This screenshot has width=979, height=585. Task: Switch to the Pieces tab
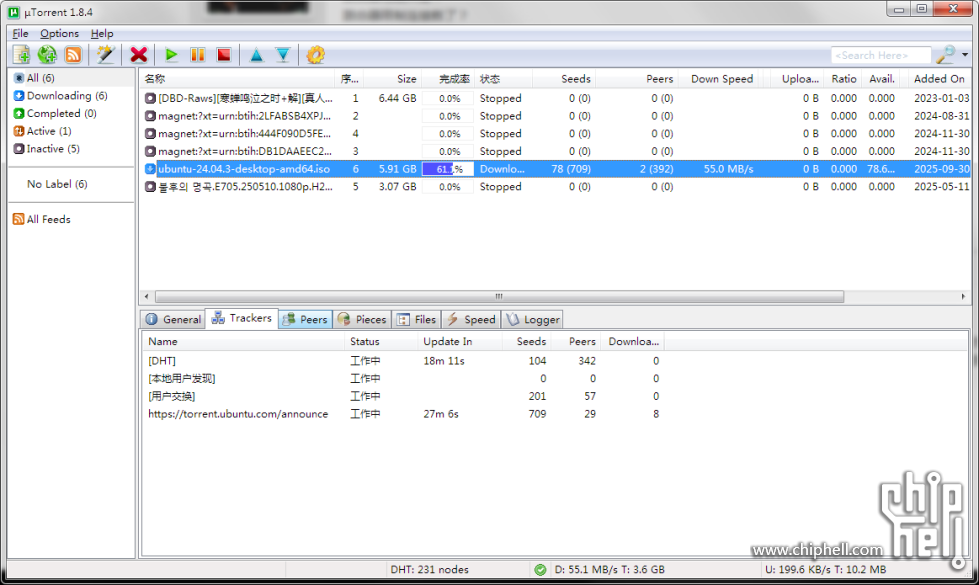coord(362,319)
